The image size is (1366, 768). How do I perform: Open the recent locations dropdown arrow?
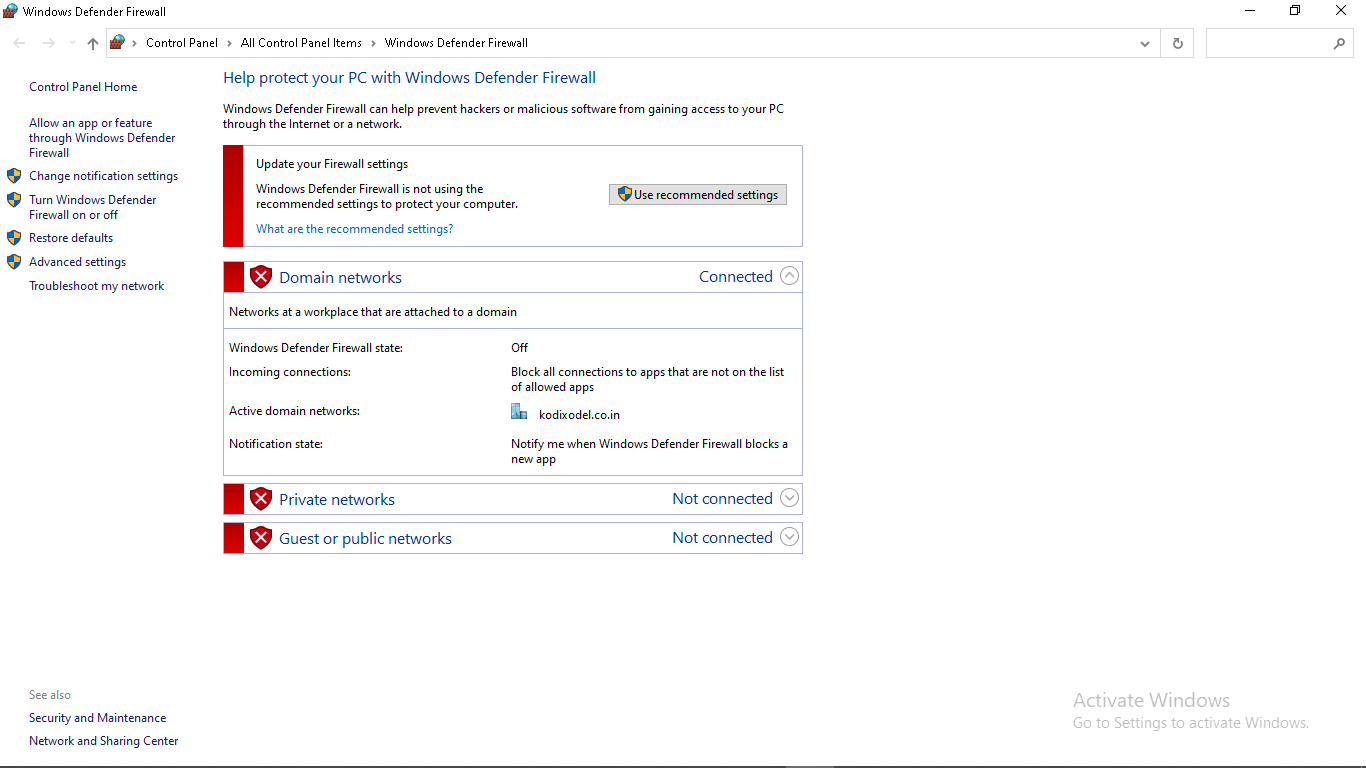click(72, 43)
